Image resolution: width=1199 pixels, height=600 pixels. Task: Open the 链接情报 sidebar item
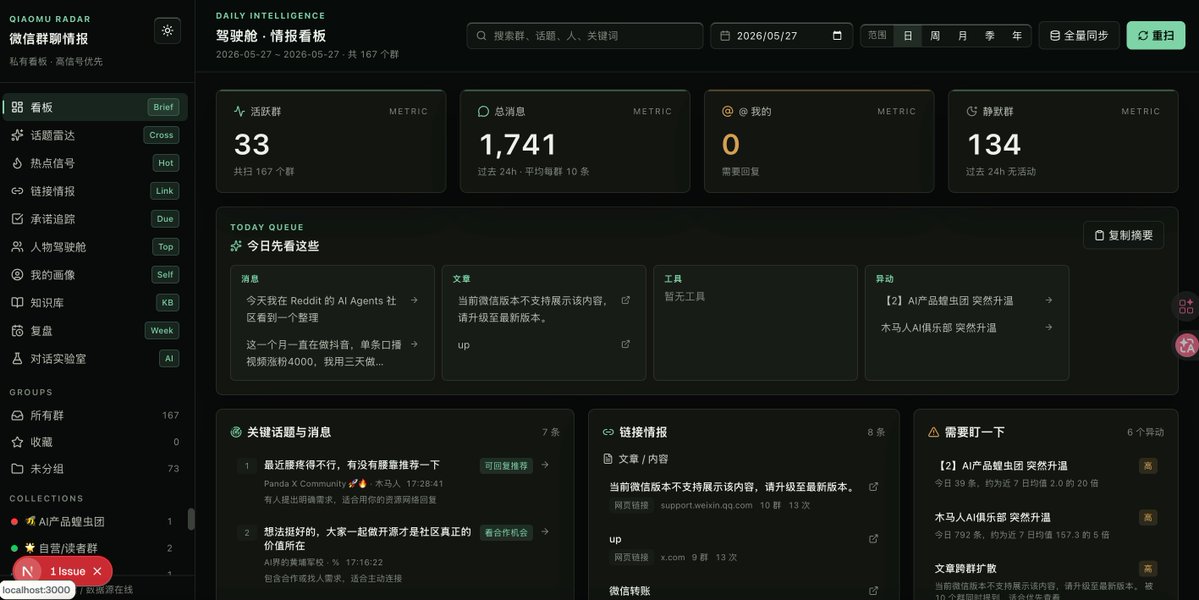coord(96,191)
